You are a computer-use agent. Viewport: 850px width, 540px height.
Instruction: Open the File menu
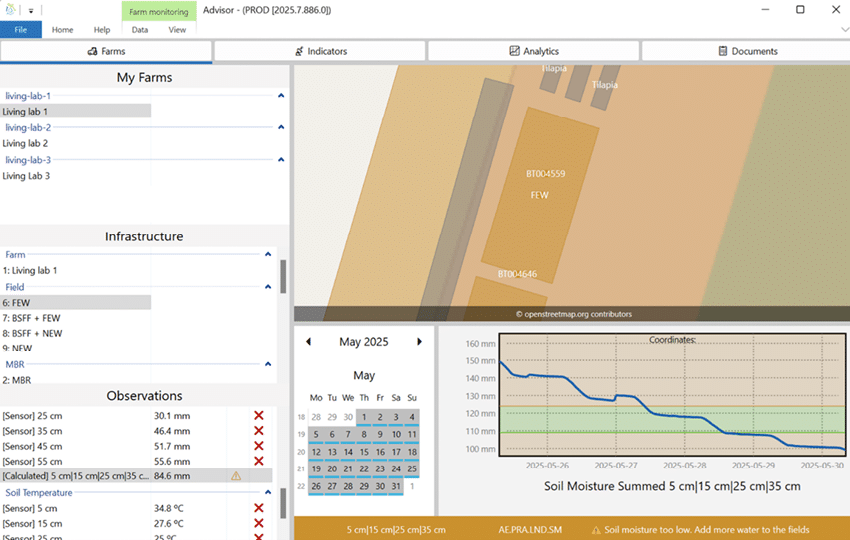tap(20, 30)
